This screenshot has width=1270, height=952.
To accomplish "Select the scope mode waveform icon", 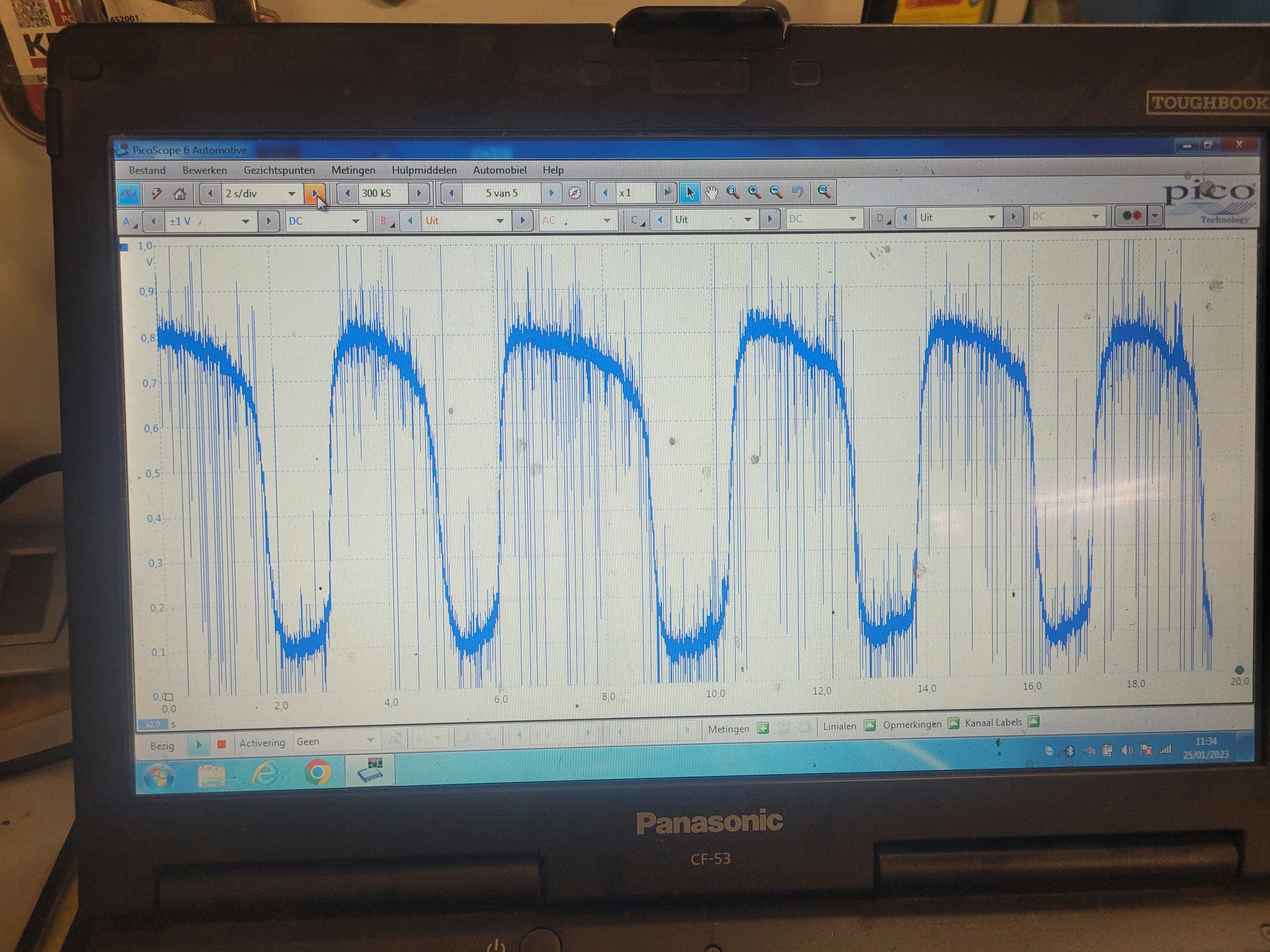I will point(129,194).
